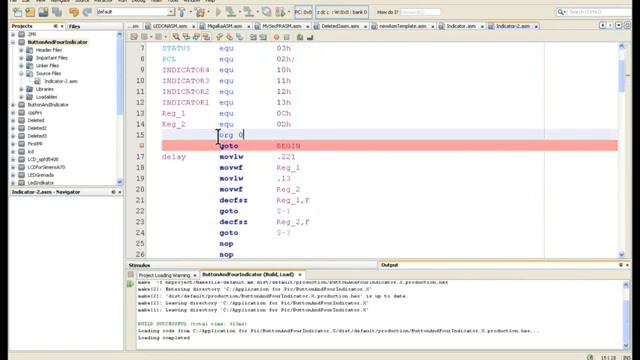Click the Projects panel scrollbar down arrow
The width and height of the screenshot is (640, 360).
(x=120, y=182)
